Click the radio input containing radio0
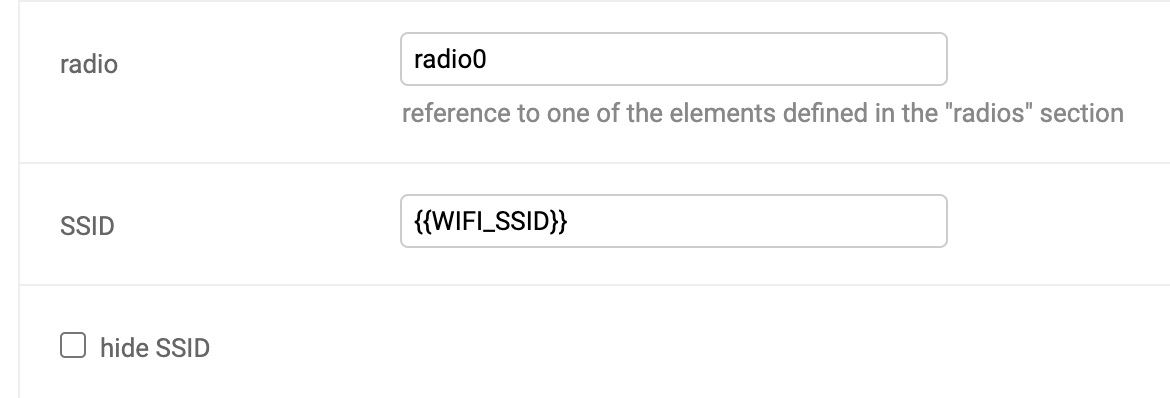The image size is (1170, 398). (674, 59)
